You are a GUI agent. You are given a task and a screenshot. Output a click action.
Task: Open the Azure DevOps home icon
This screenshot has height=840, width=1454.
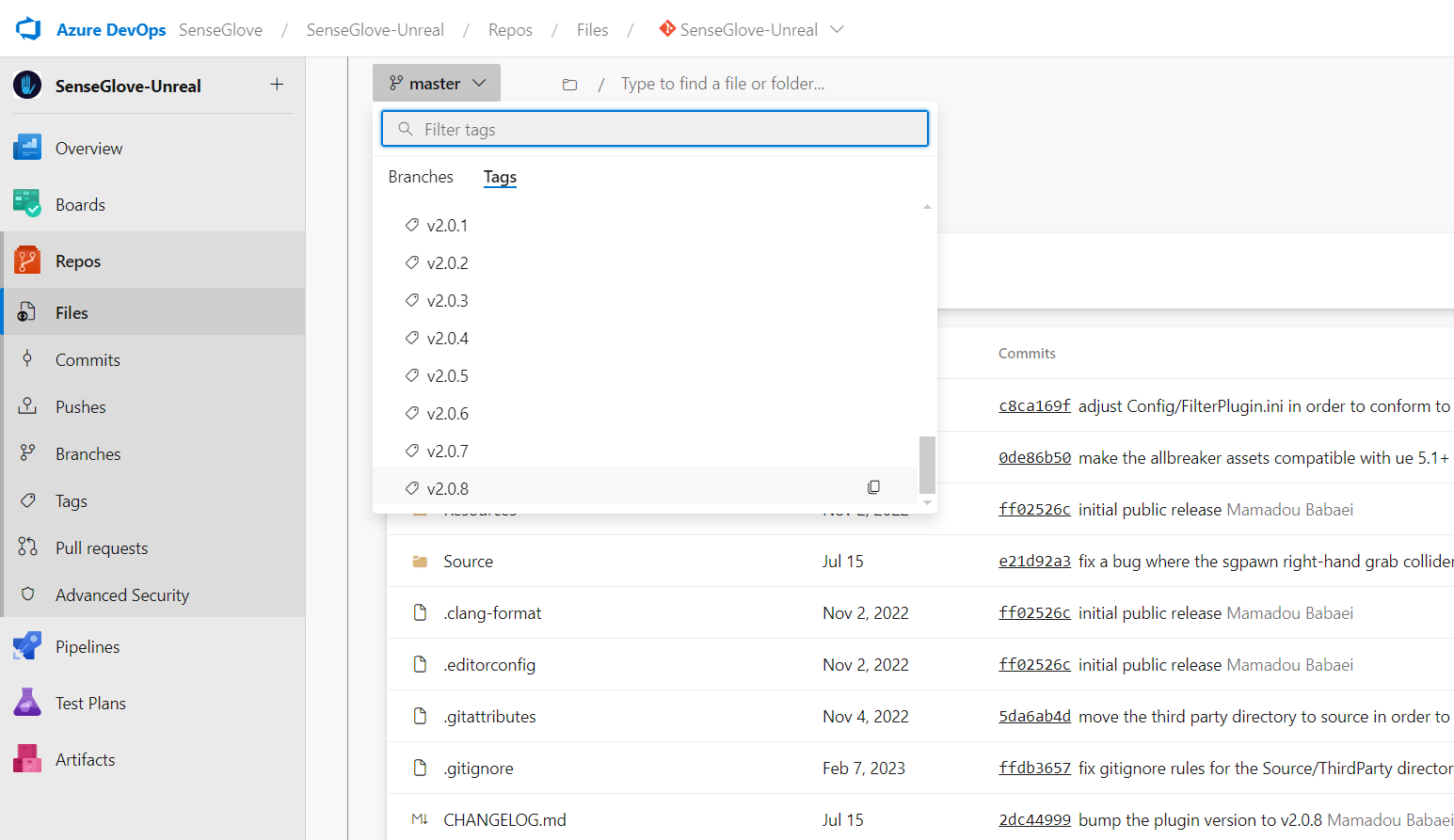click(x=27, y=28)
